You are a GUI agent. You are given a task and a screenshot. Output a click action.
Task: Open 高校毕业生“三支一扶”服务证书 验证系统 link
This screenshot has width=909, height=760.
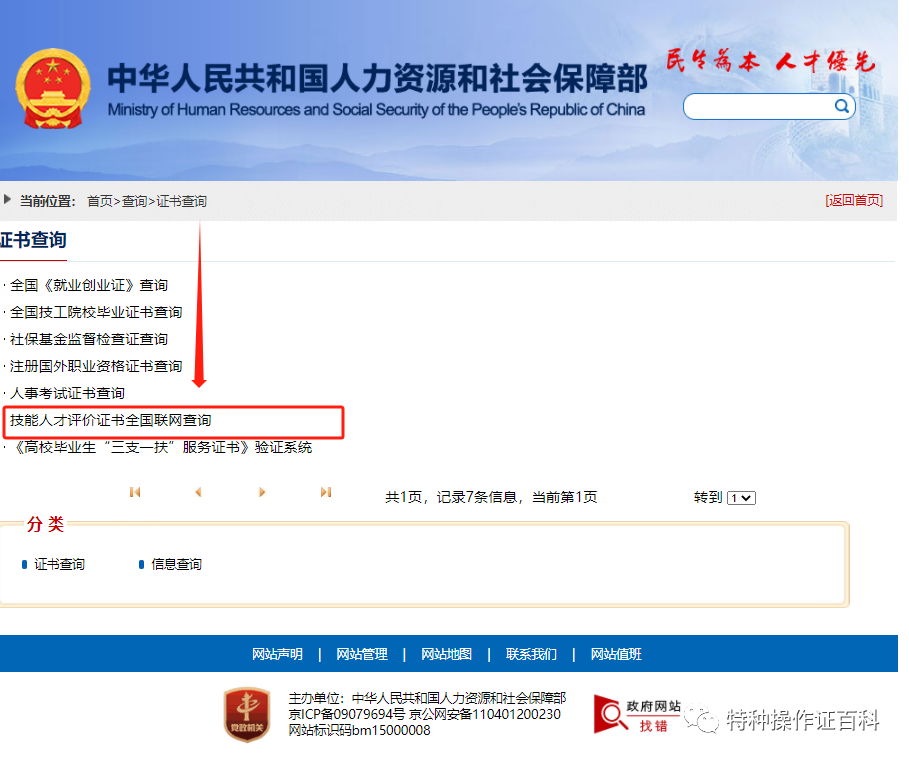[x=161, y=448]
